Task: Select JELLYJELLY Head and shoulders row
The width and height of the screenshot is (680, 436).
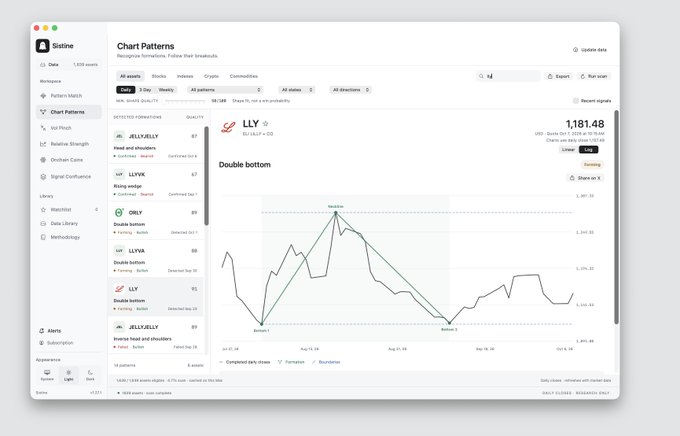Action: pos(155,145)
